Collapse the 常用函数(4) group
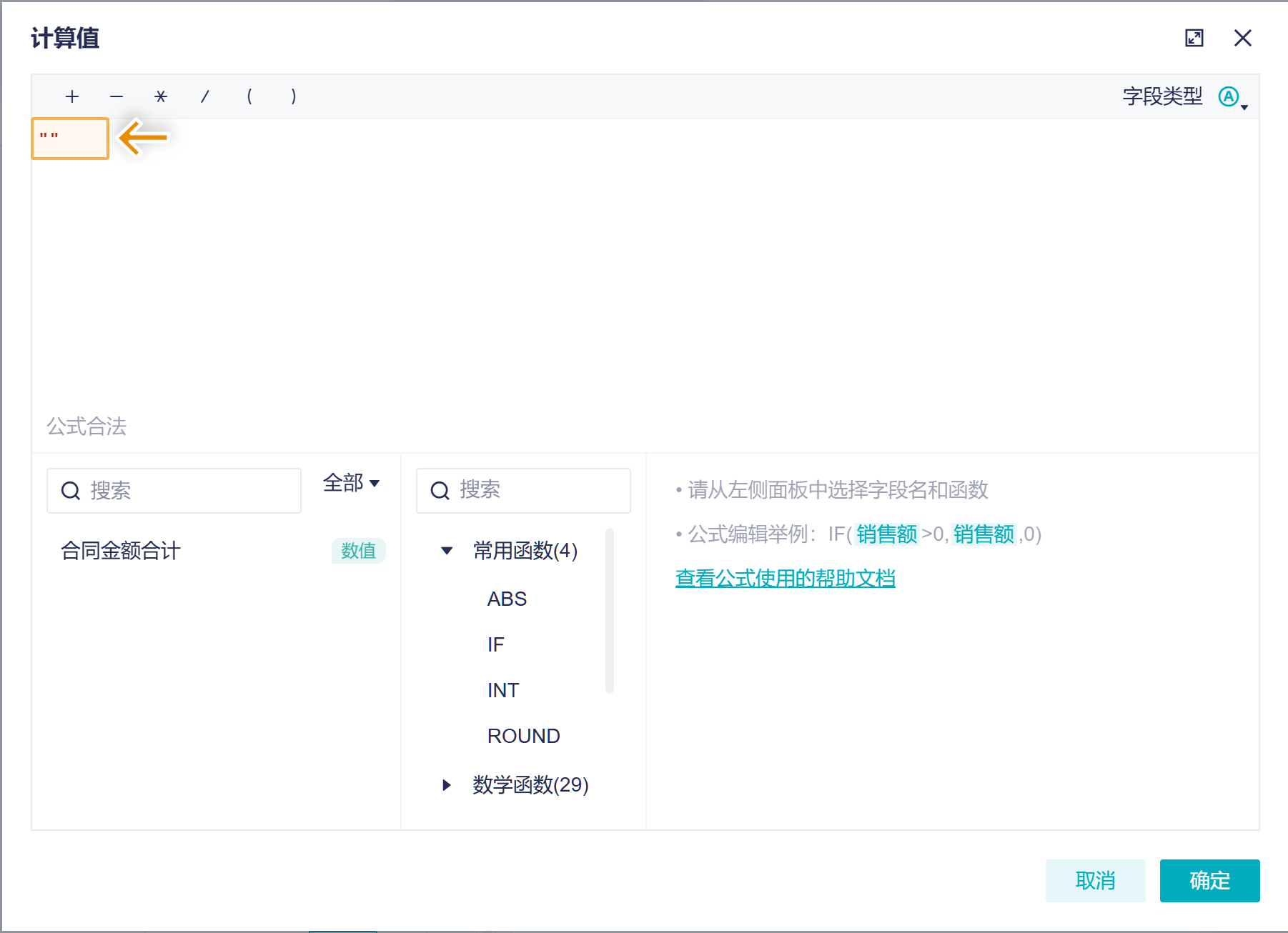Viewport: 1288px width, 933px height. tap(447, 551)
